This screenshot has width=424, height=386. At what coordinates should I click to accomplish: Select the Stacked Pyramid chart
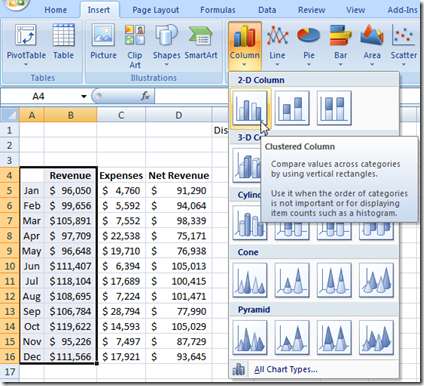pyautogui.click(x=292, y=337)
